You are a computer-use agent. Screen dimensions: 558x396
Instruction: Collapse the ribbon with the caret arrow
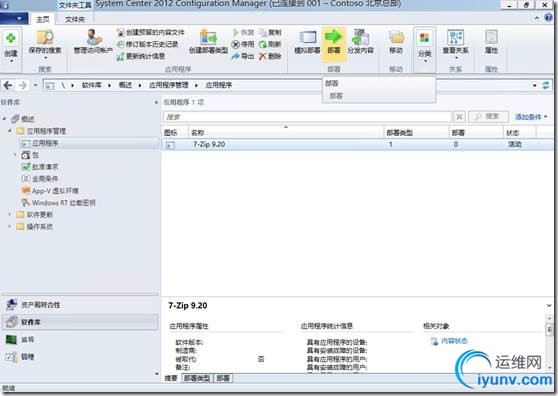[x=537, y=18]
